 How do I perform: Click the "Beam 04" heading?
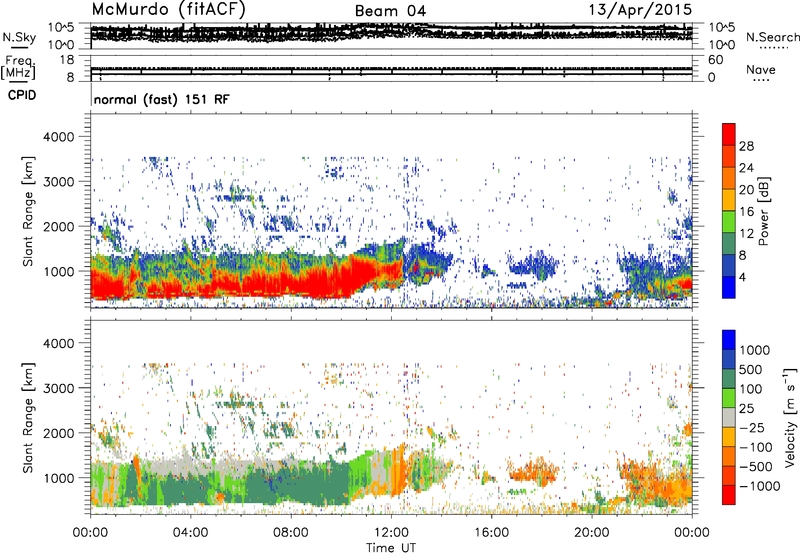point(390,11)
